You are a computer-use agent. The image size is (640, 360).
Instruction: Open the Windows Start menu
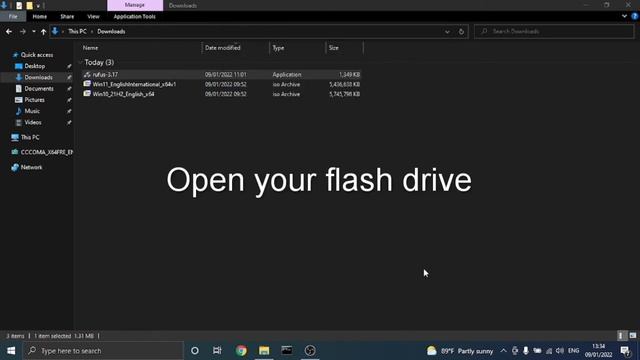11,351
